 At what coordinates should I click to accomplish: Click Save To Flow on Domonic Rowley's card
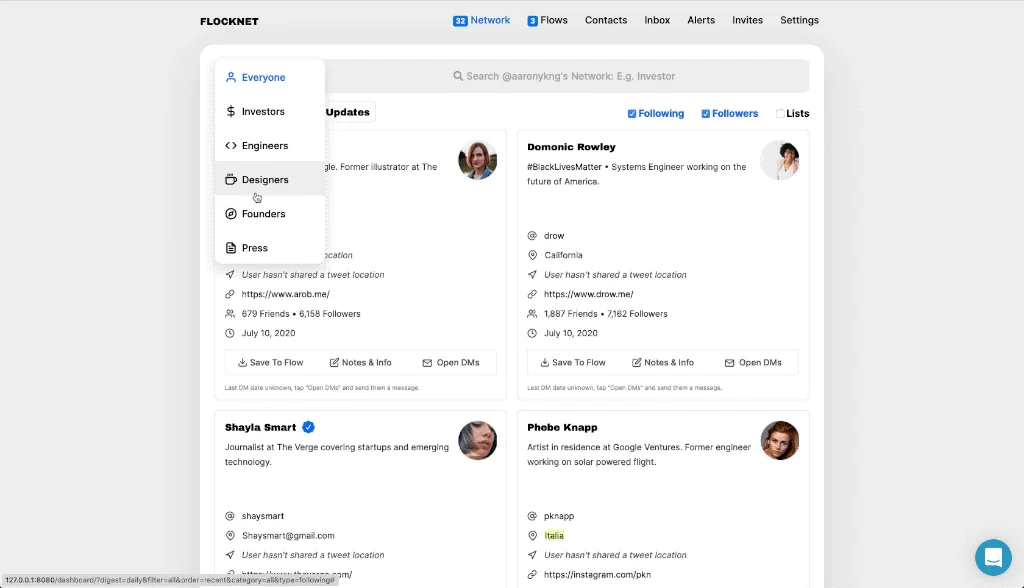[573, 362]
